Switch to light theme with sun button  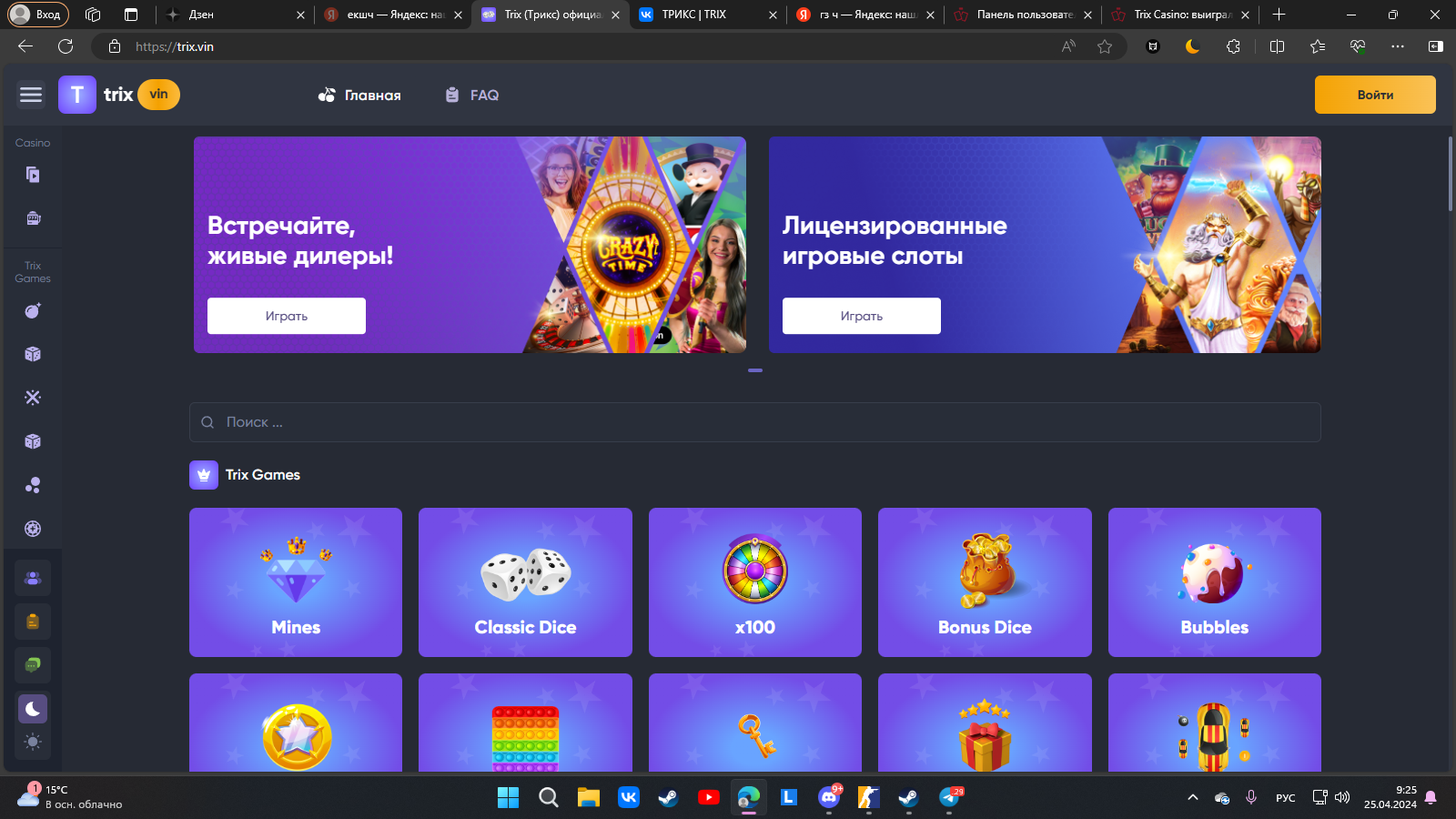tap(33, 742)
